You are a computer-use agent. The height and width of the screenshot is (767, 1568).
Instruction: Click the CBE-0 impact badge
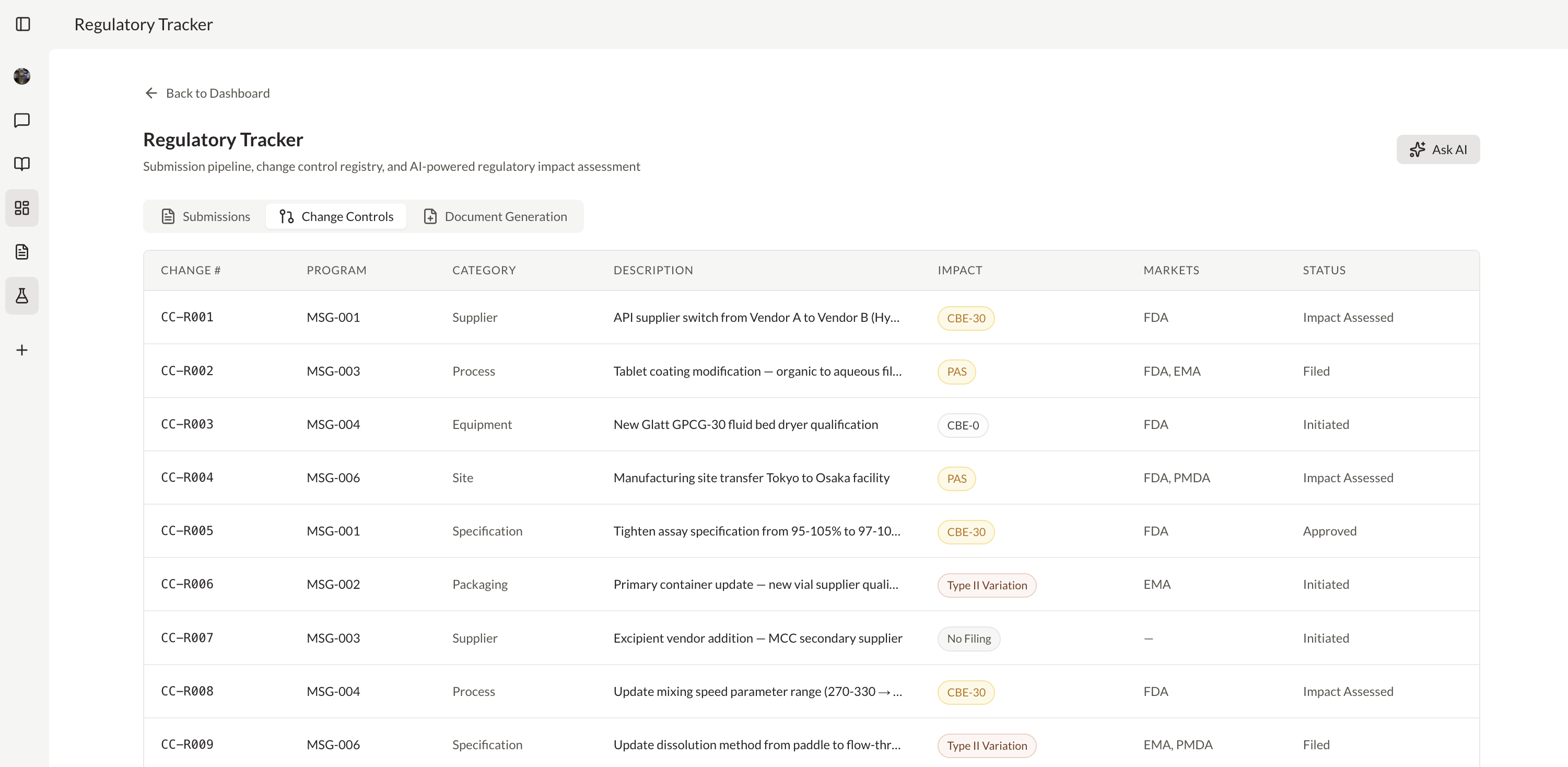click(x=963, y=425)
